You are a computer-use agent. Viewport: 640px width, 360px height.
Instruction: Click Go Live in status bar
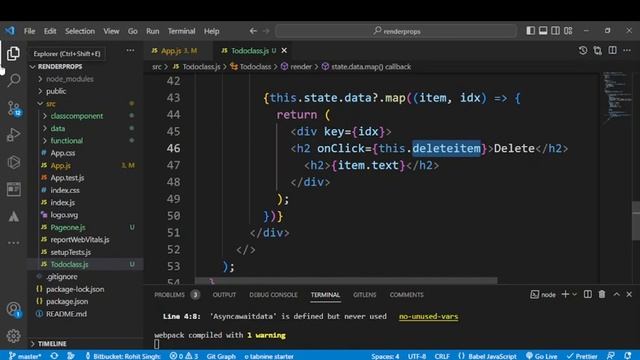pyautogui.click(x=542, y=356)
